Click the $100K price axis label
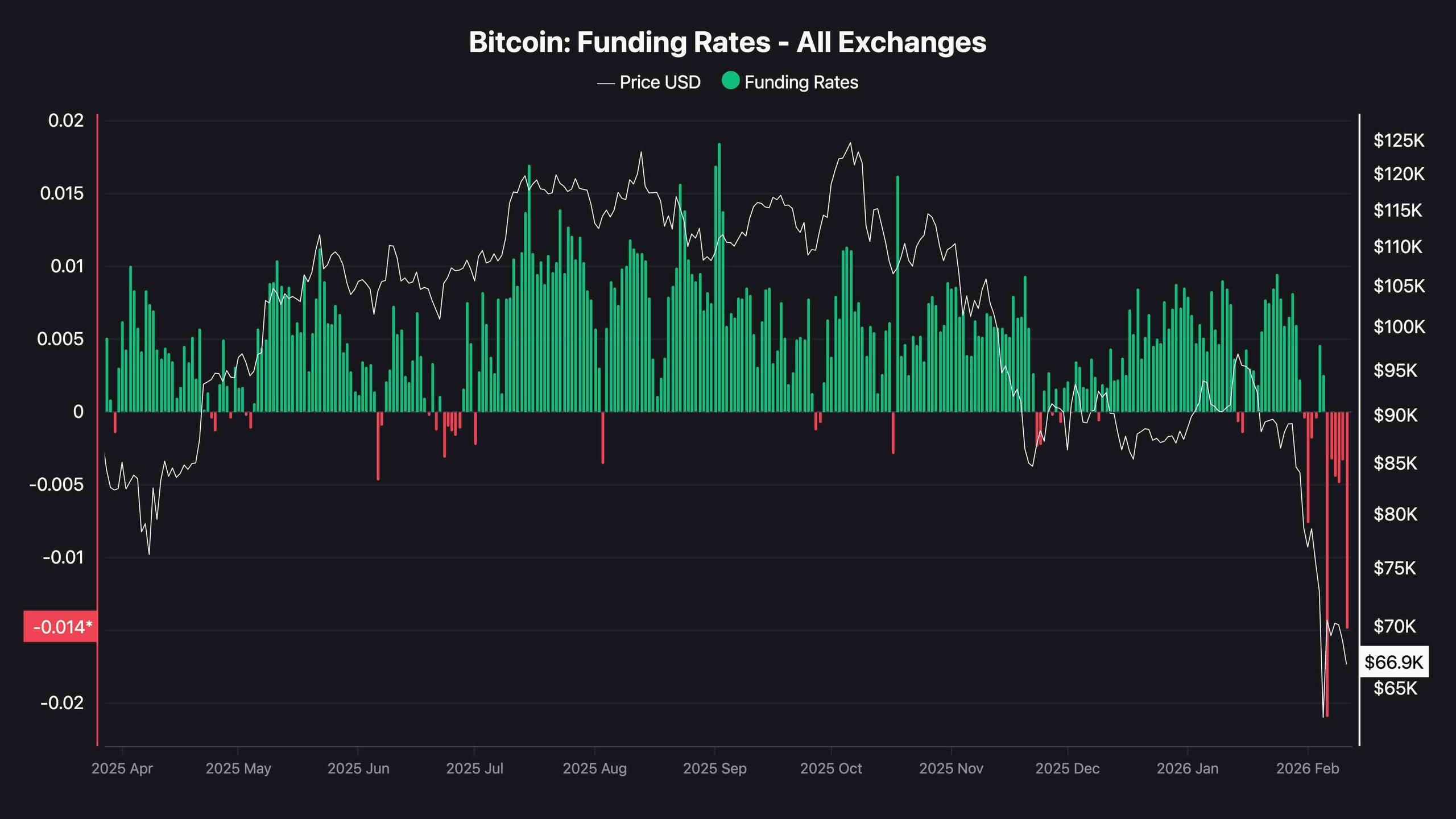Screen dimensions: 1456x819 coord(1399,327)
